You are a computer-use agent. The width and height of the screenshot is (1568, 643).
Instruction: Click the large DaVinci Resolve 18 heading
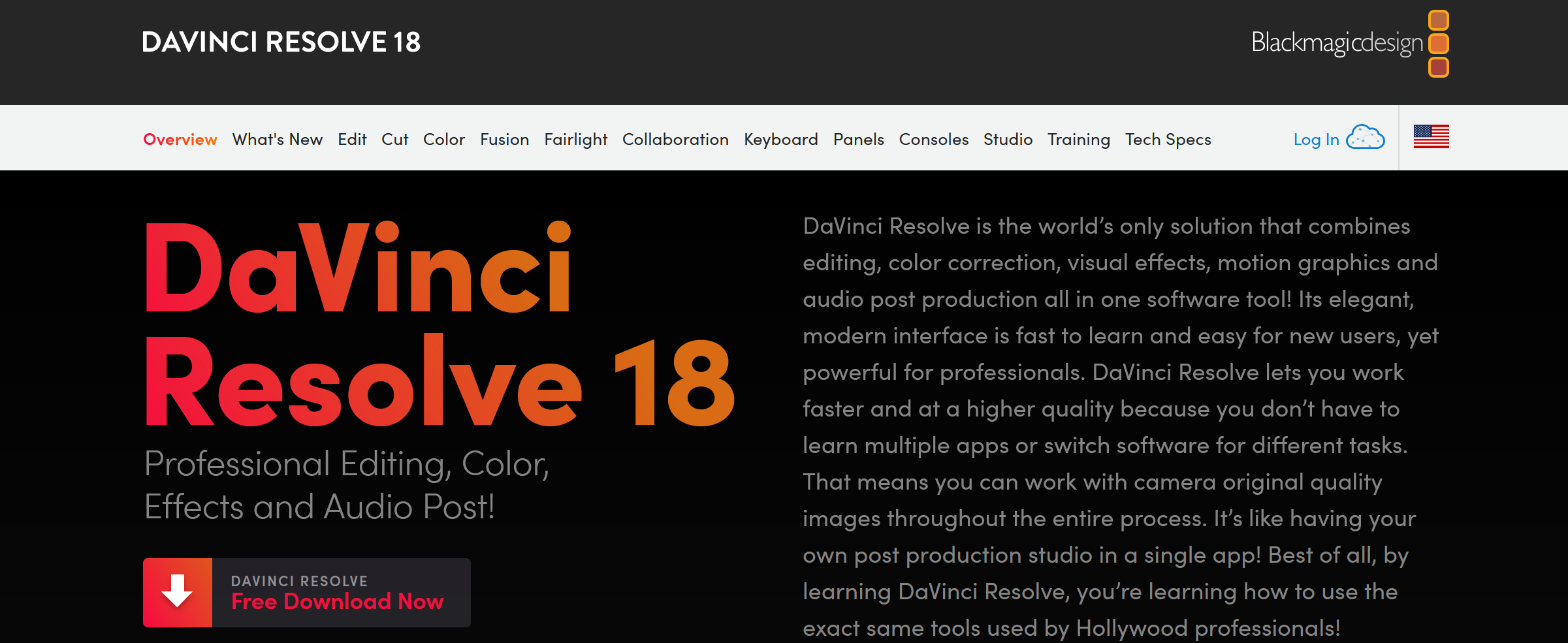439,324
